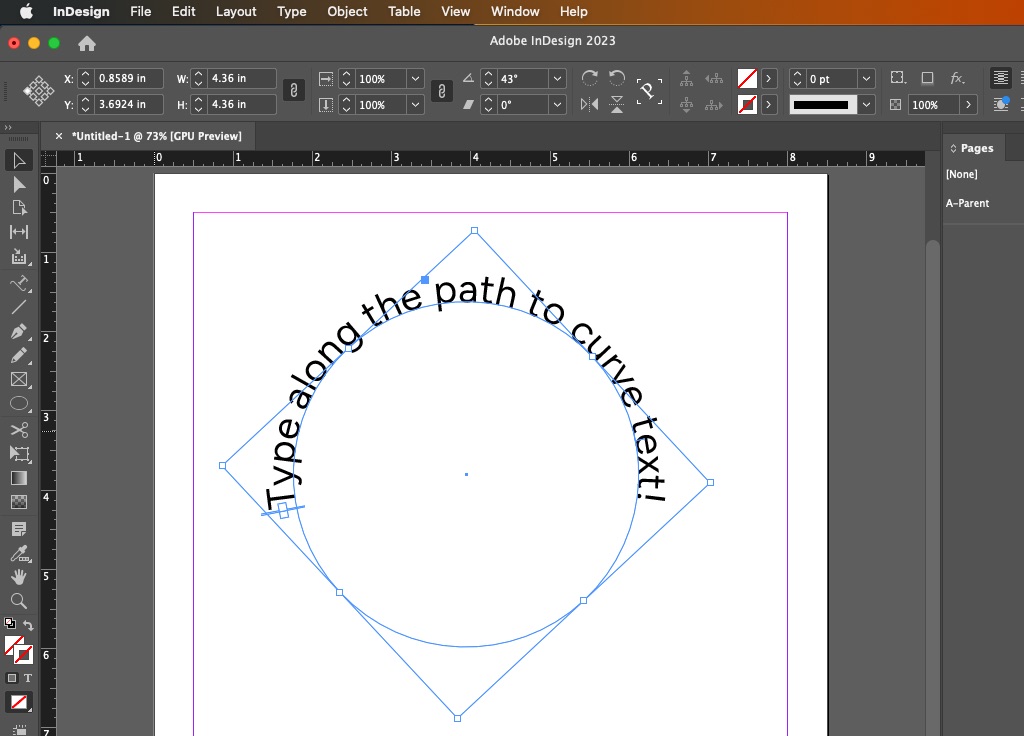Swap fill and stroke arrow
Image resolution: width=1024 pixels, height=736 pixels.
click(28, 625)
